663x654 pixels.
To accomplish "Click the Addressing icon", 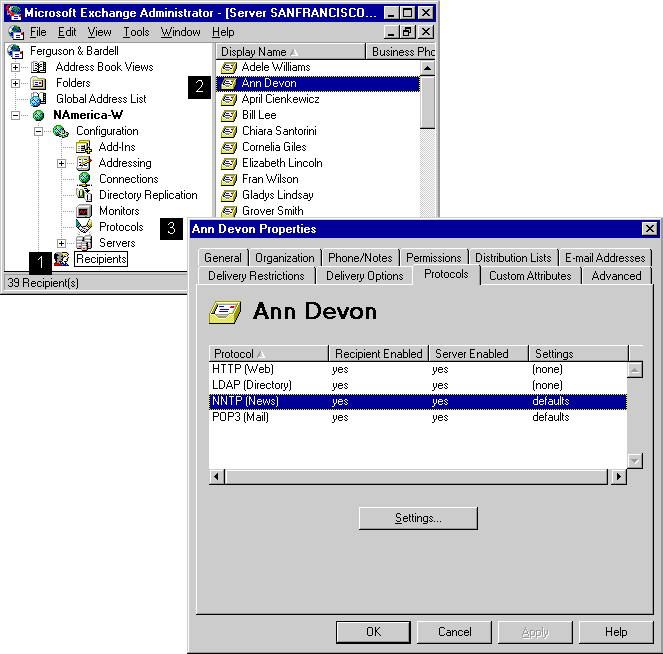I will (x=84, y=163).
